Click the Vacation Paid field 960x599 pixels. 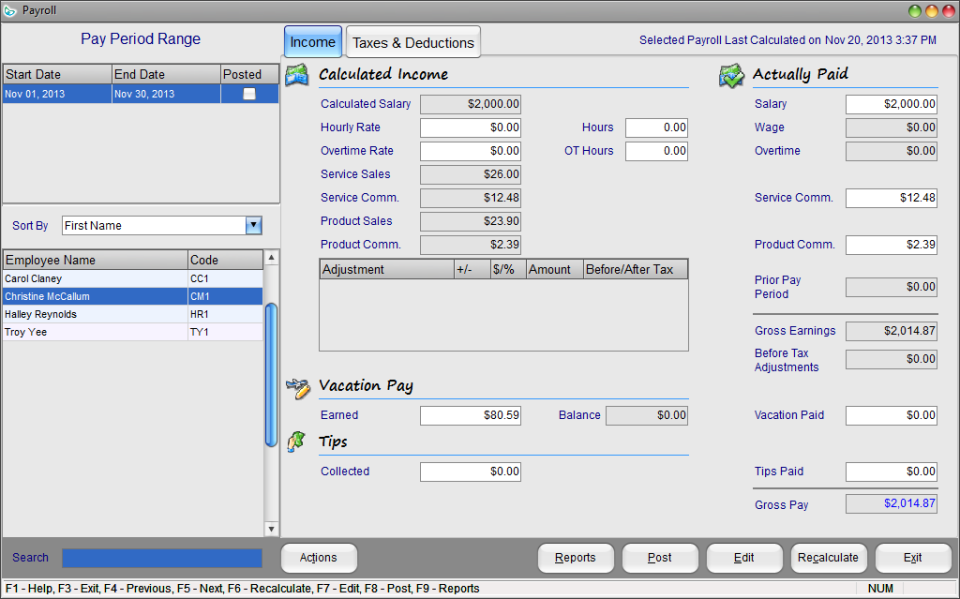coord(891,415)
